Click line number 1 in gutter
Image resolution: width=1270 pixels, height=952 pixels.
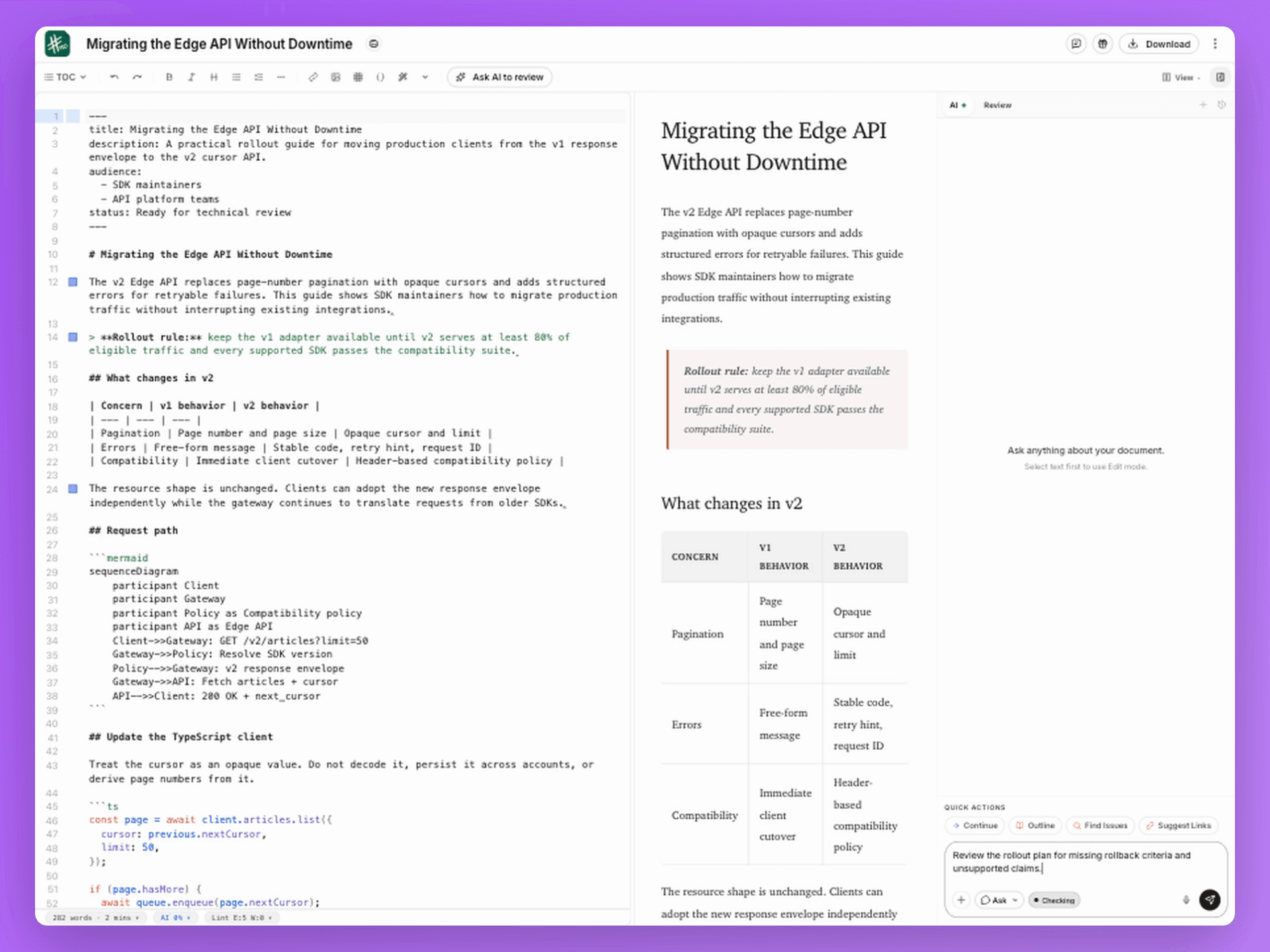pos(56,116)
